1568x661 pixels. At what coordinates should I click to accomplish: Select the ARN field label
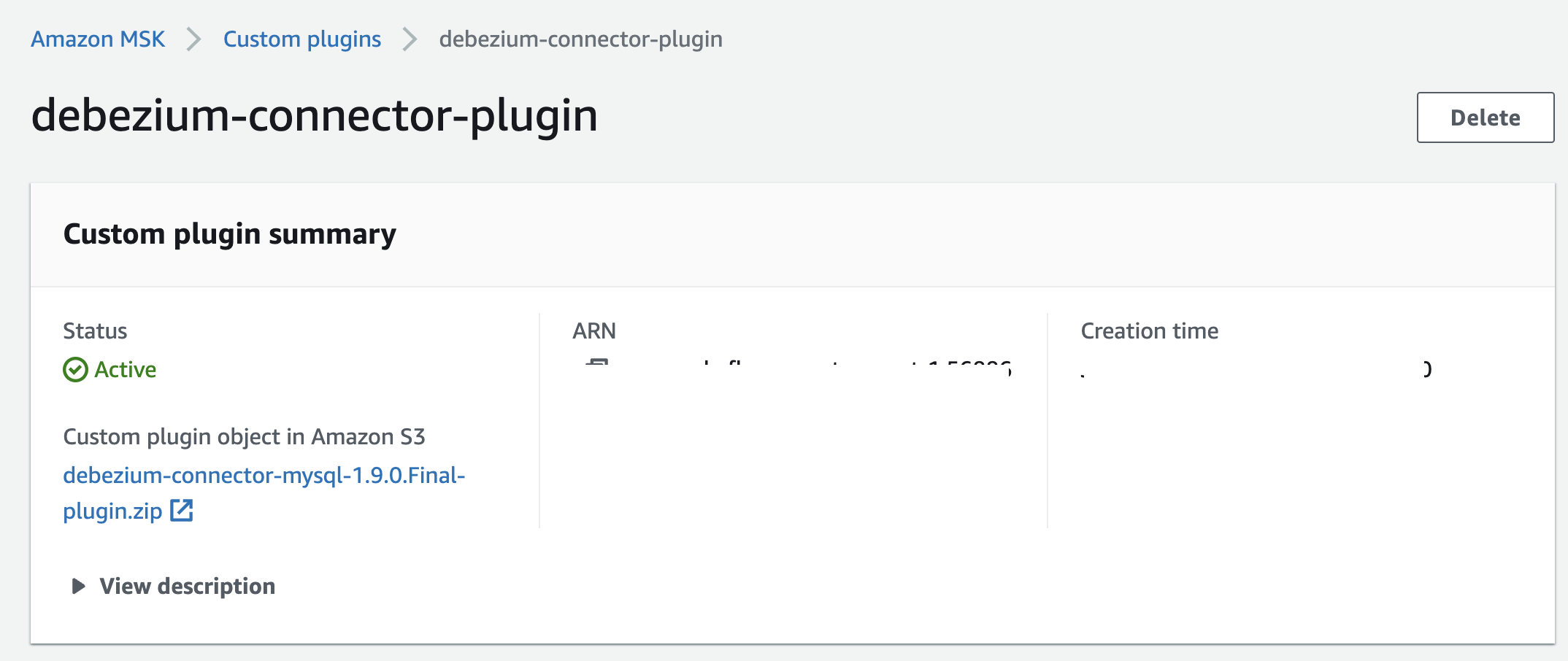click(594, 330)
